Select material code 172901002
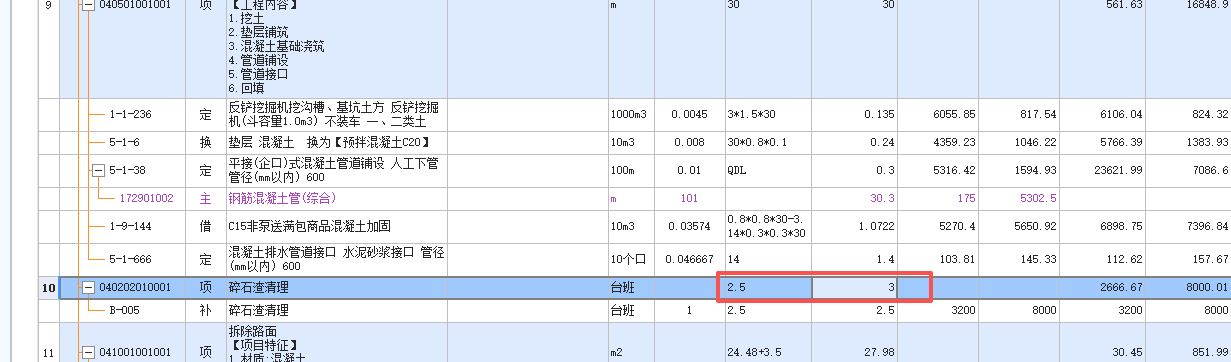This screenshot has width=1231, height=362. pyautogui.click(x=146, y=198)
